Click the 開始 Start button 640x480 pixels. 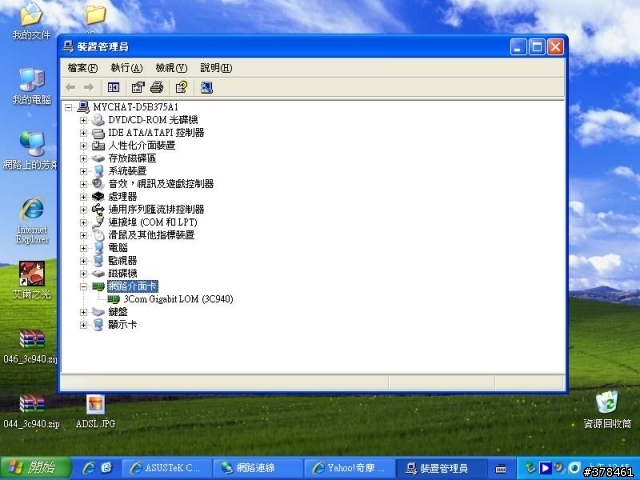[36, 467]
